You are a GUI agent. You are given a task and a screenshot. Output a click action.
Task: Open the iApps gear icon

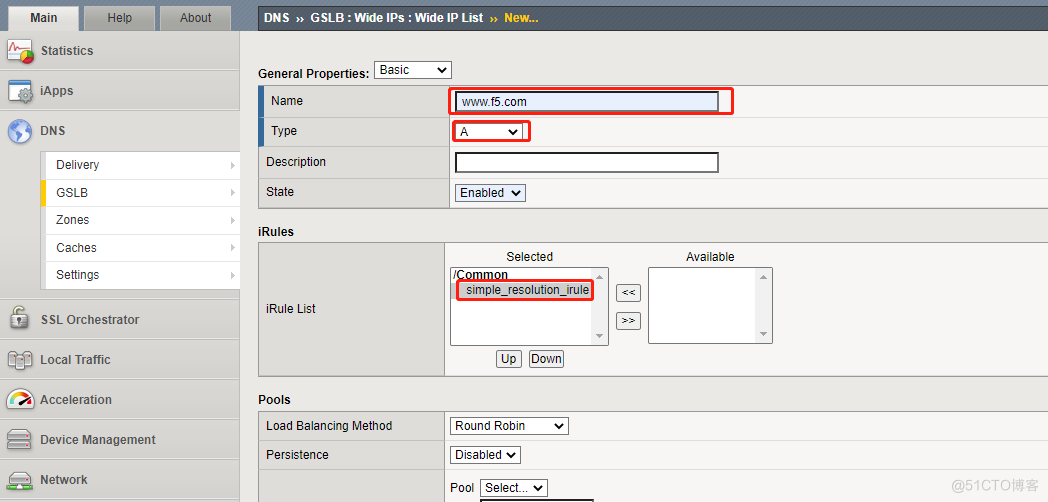pos(20,91)
